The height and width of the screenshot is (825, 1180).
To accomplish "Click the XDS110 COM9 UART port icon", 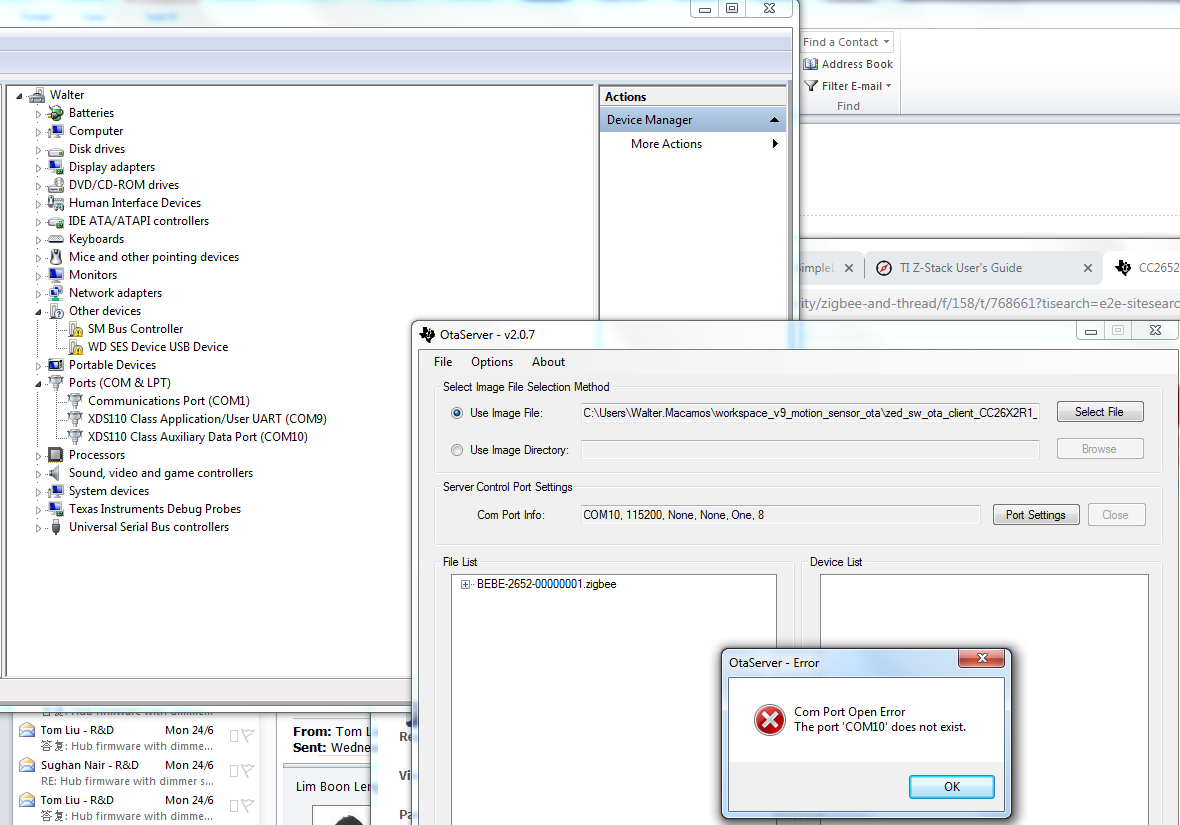I will pyautogui.click(x=75, y=419).
